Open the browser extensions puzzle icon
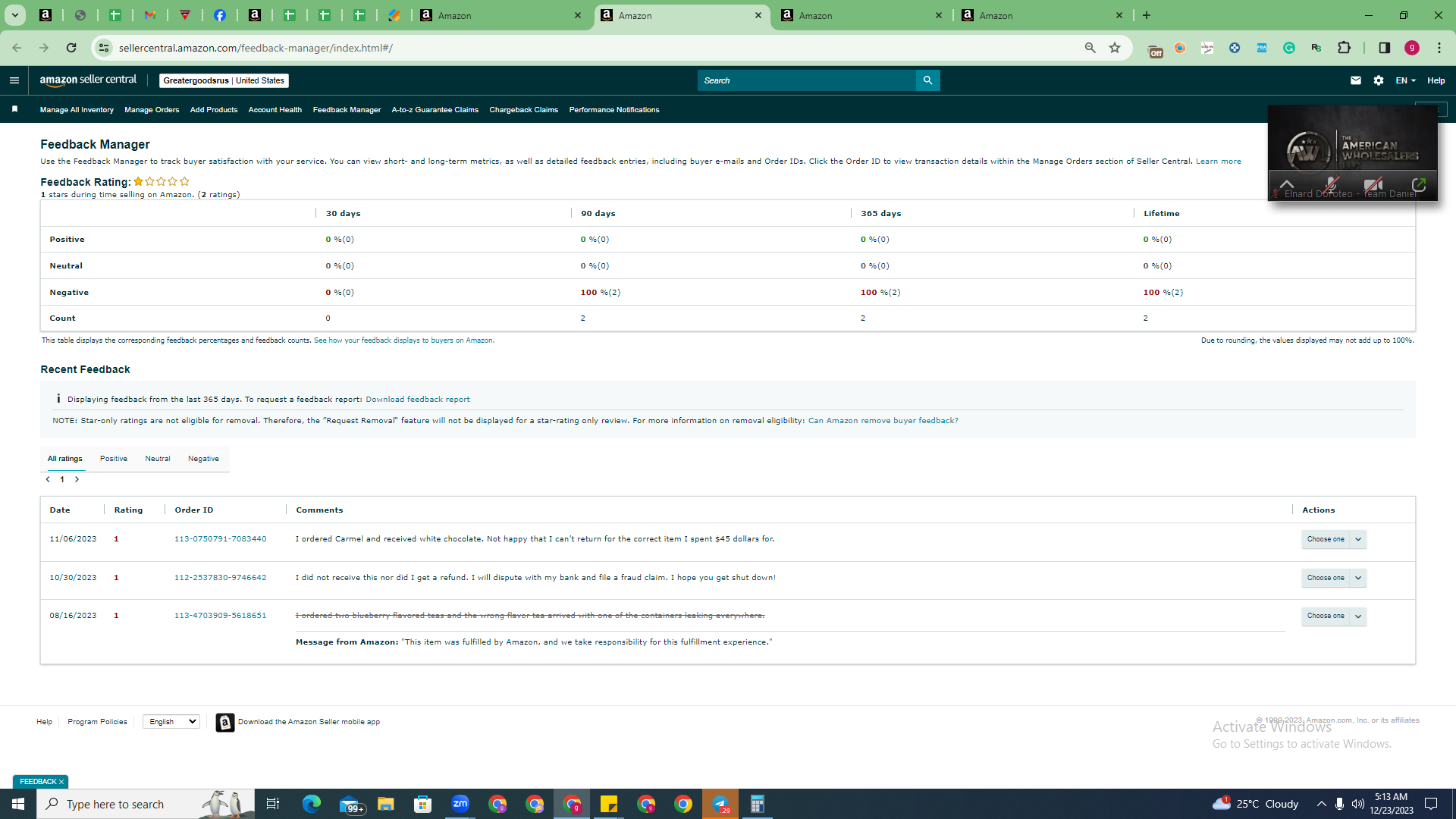The image size is (1456, 819). [x=1344, y=48]
